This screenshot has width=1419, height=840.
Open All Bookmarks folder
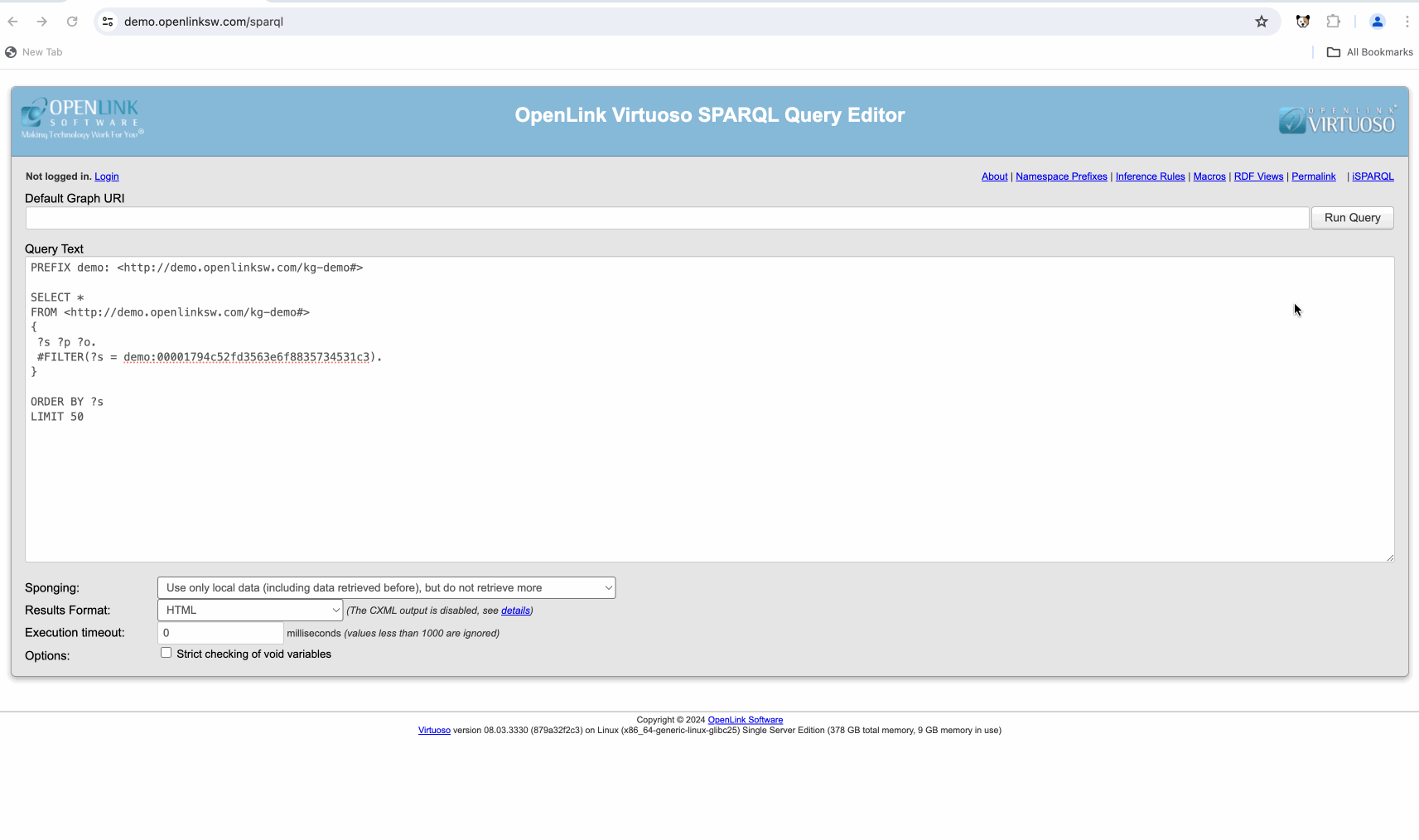tap(1370, 52)
